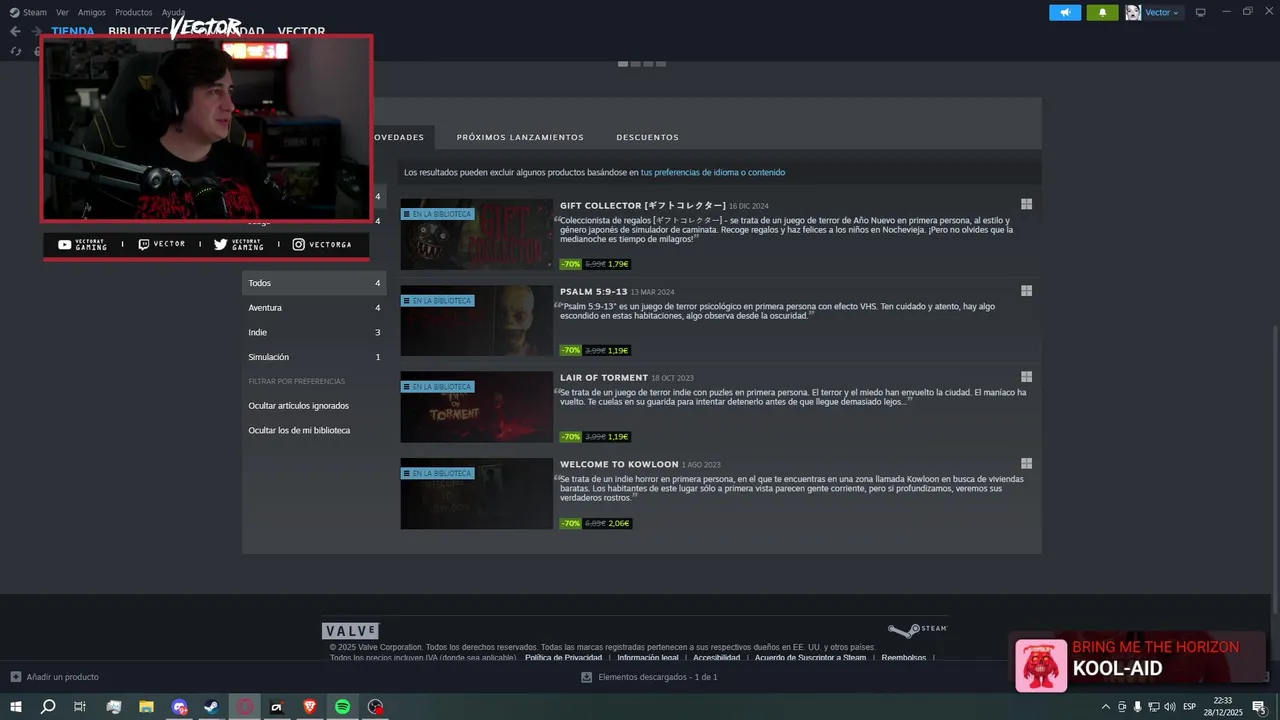Open Steam announcements megaphone button
The height and width of the screenshot is (720, 1280).
(x=1065, y=12)
